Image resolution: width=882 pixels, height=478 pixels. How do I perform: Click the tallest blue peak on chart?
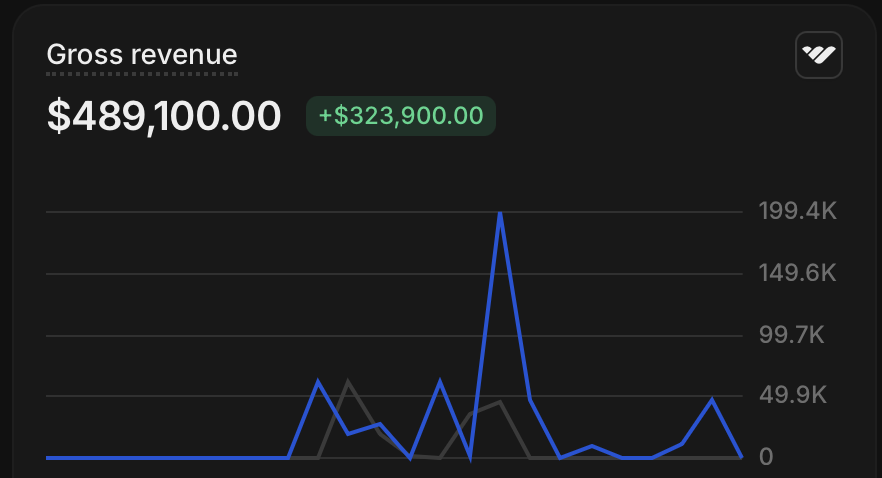(500, 214)
